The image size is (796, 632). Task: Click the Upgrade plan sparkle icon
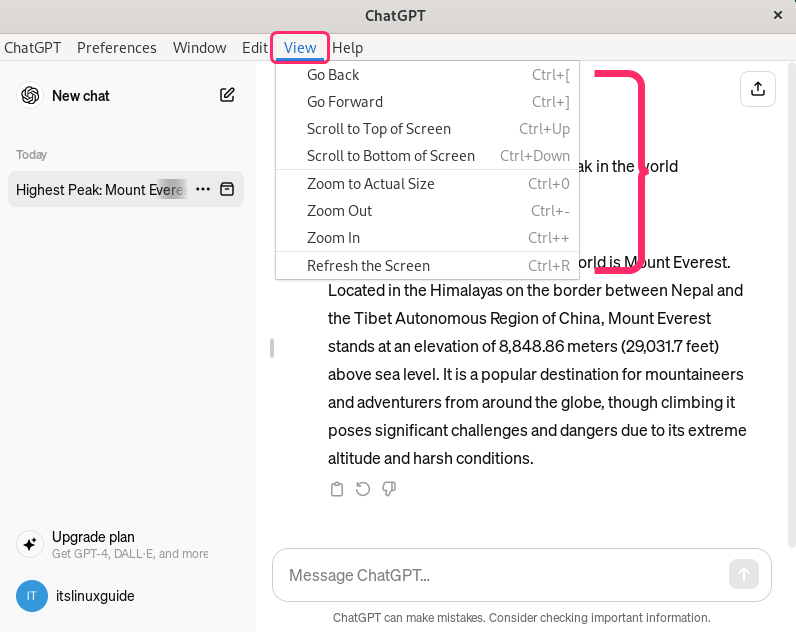point(30,544)
